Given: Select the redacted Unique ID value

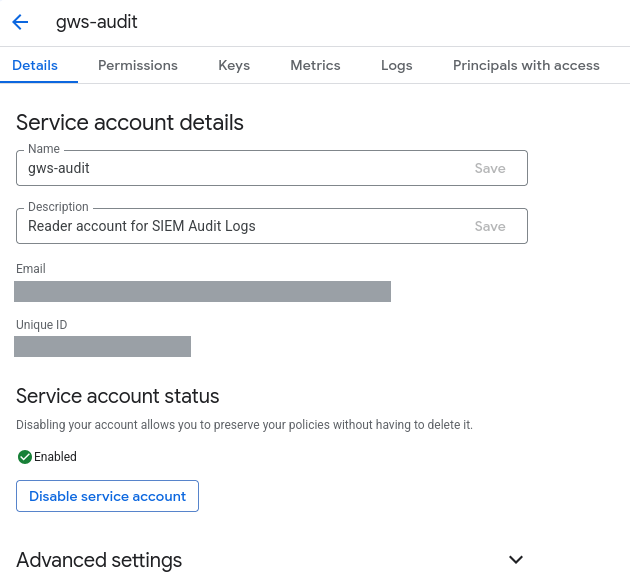Looking at the screenshot, I should click(102, 346).
